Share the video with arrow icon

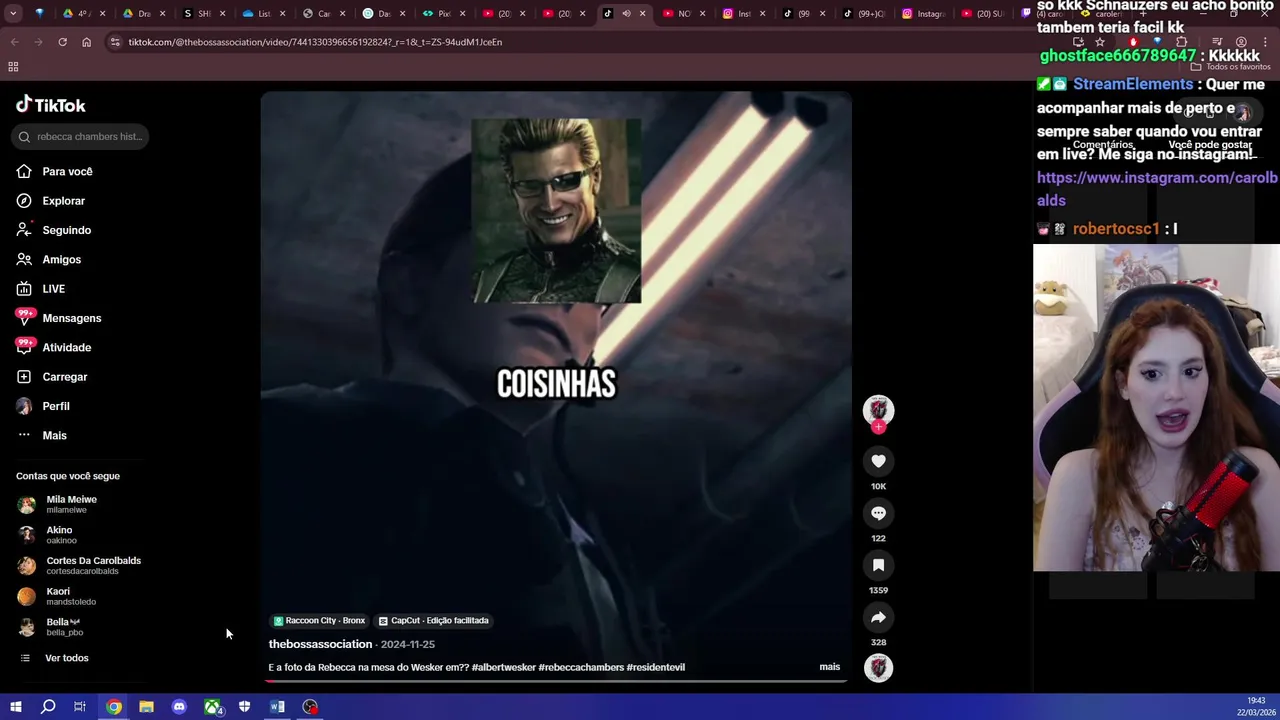click(878, 617)
